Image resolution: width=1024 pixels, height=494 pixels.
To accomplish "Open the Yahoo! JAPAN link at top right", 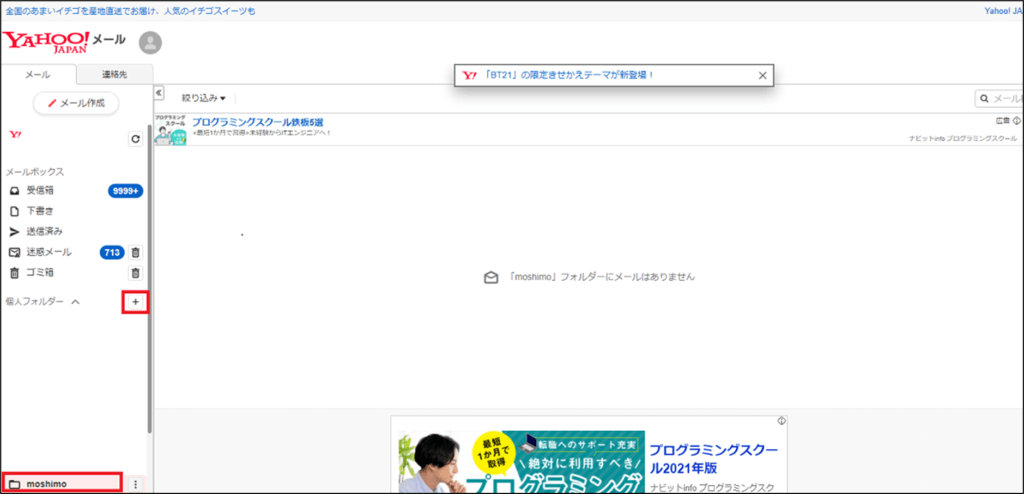I will [x=1004, y=11].
